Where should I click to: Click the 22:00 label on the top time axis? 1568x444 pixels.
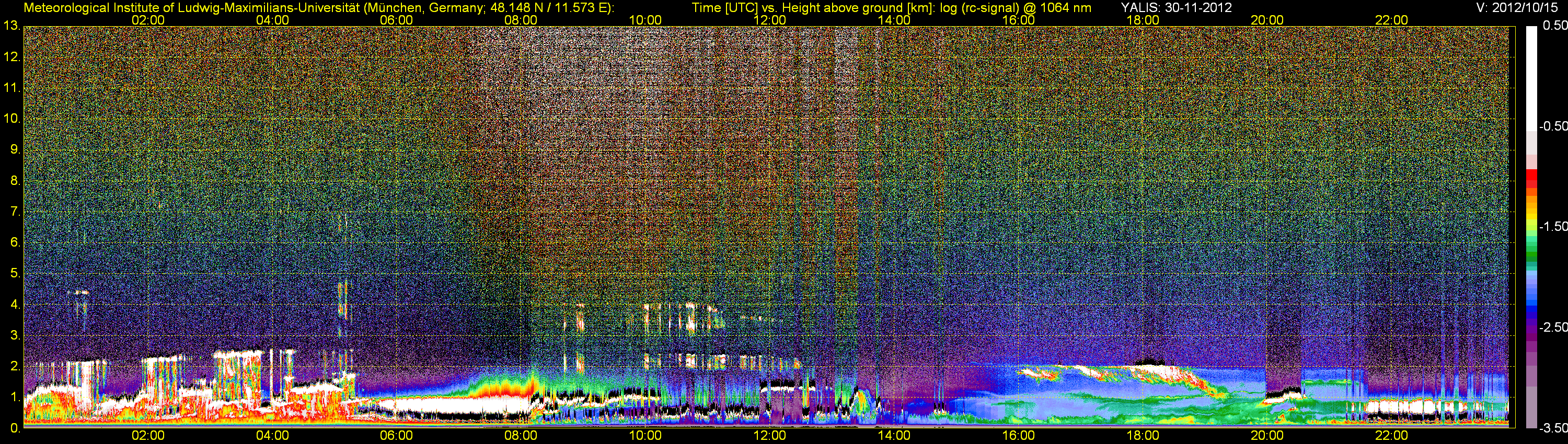pyautogui.click(x=1391, y=20)
